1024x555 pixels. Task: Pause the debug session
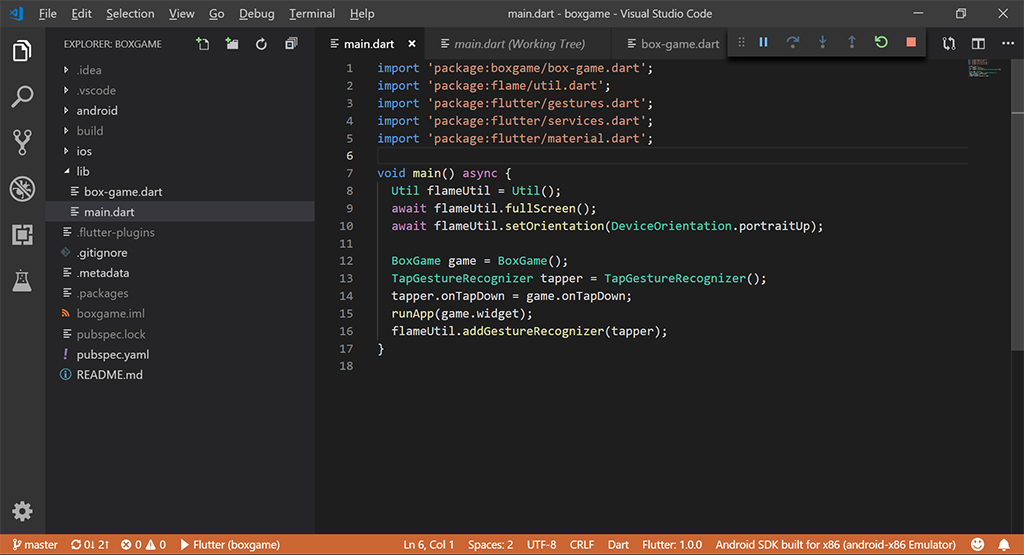click(x=763, y=42)
